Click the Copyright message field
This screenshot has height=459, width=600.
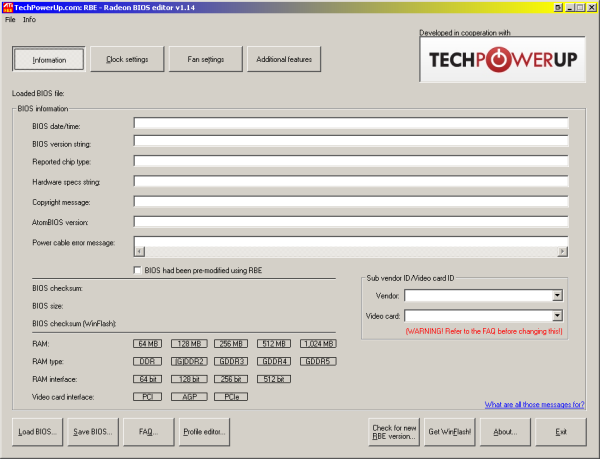(351, 202)
